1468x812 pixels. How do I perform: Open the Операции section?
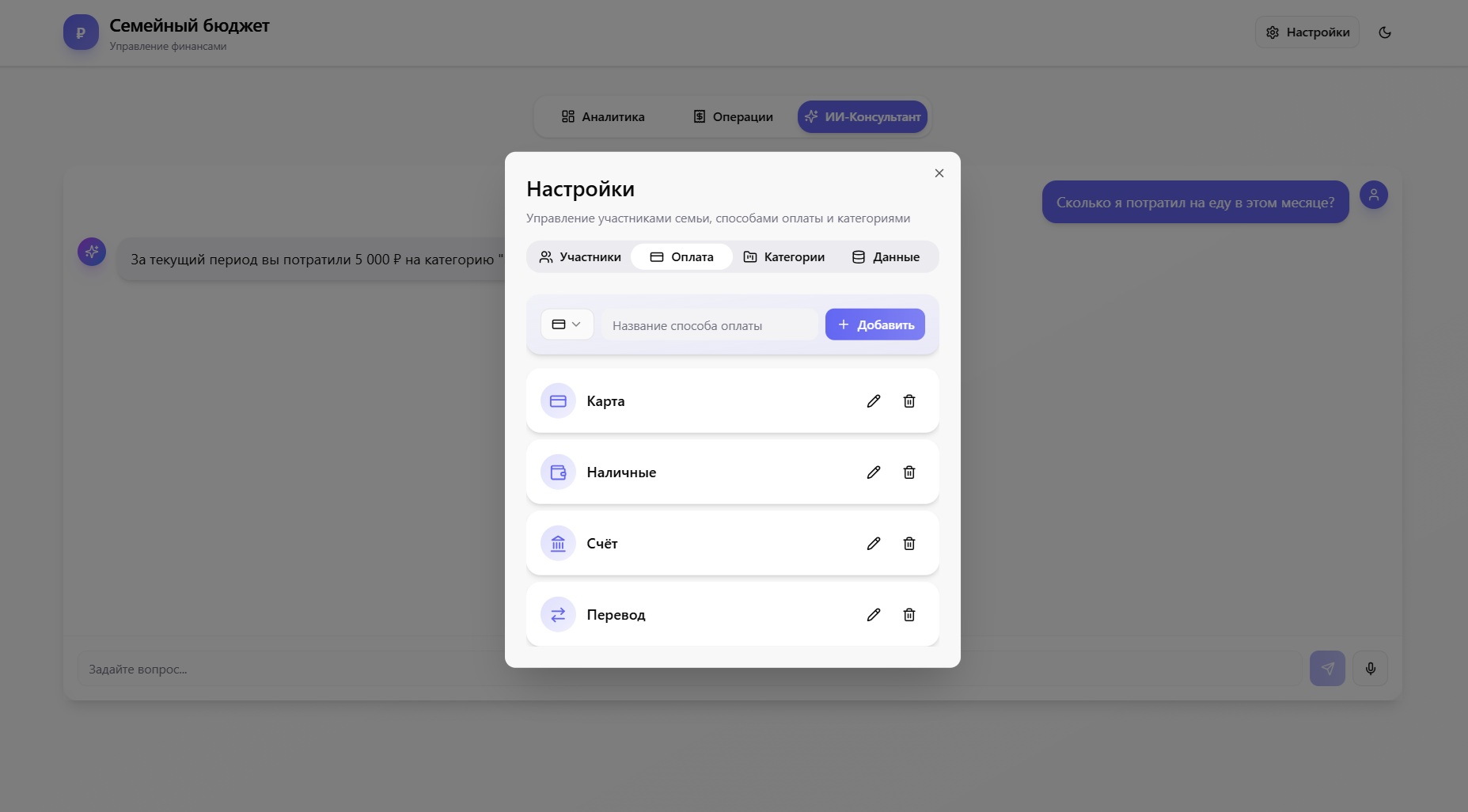[733, 117]
